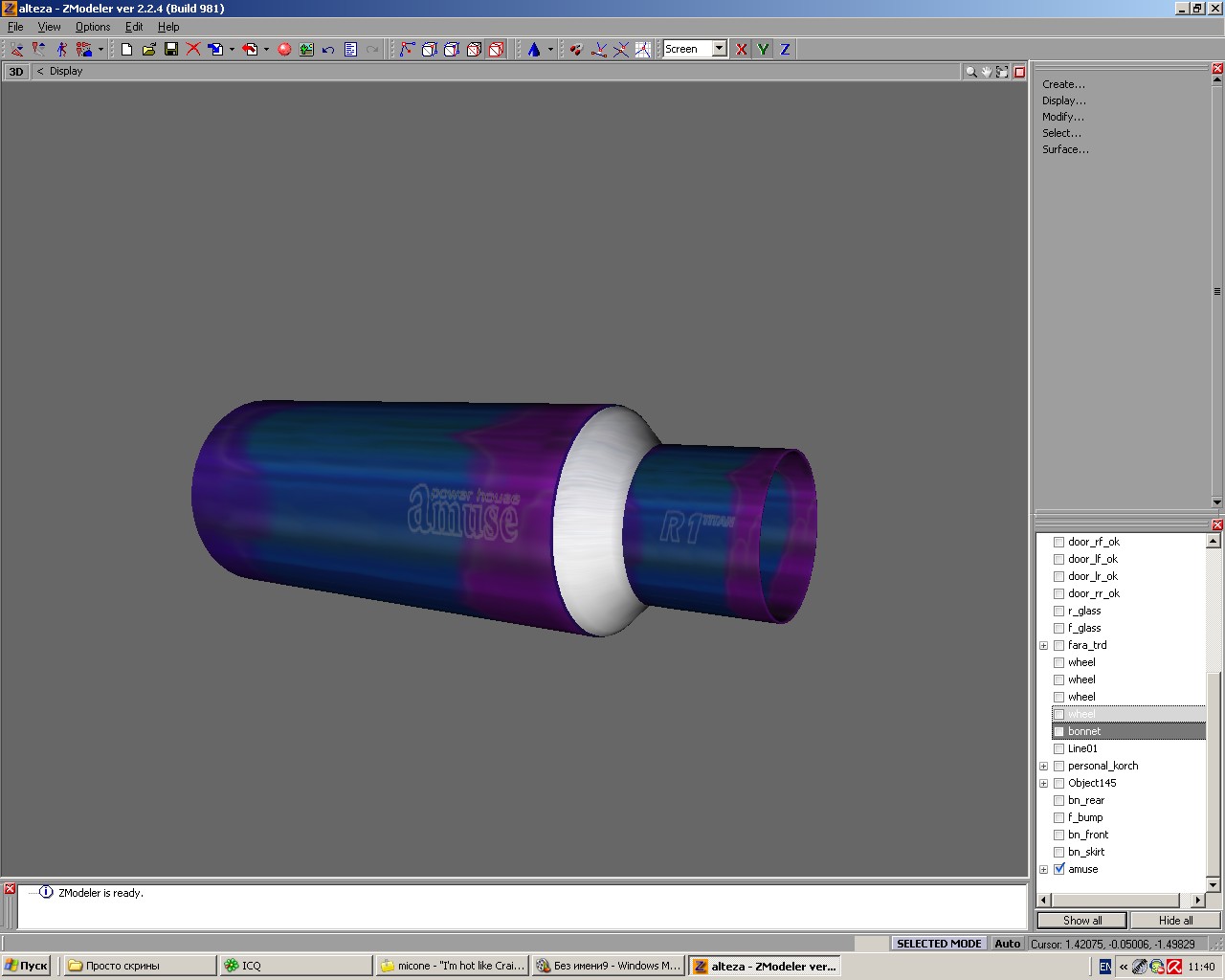This screenshot has width=1225, height=980.
Task: Toggle the X axis button
Action: [x=741, y=49]
